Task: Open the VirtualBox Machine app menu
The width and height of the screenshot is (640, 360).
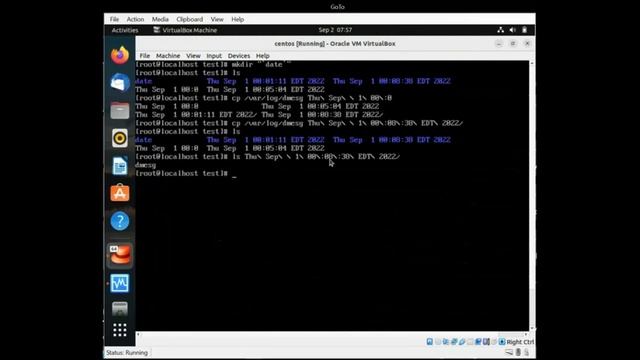Action: pyautogui.click(x=185, y=30)
